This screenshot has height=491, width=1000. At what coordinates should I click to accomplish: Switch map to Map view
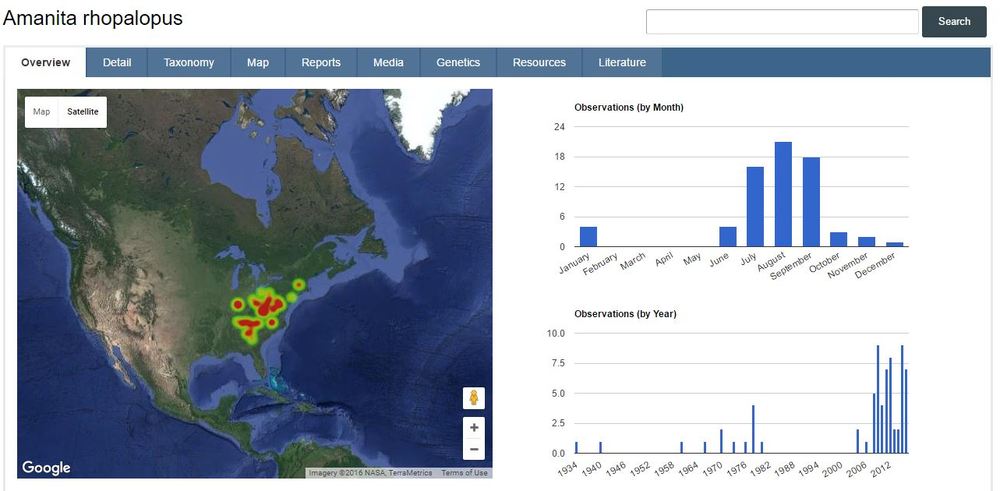click(42, 112)
